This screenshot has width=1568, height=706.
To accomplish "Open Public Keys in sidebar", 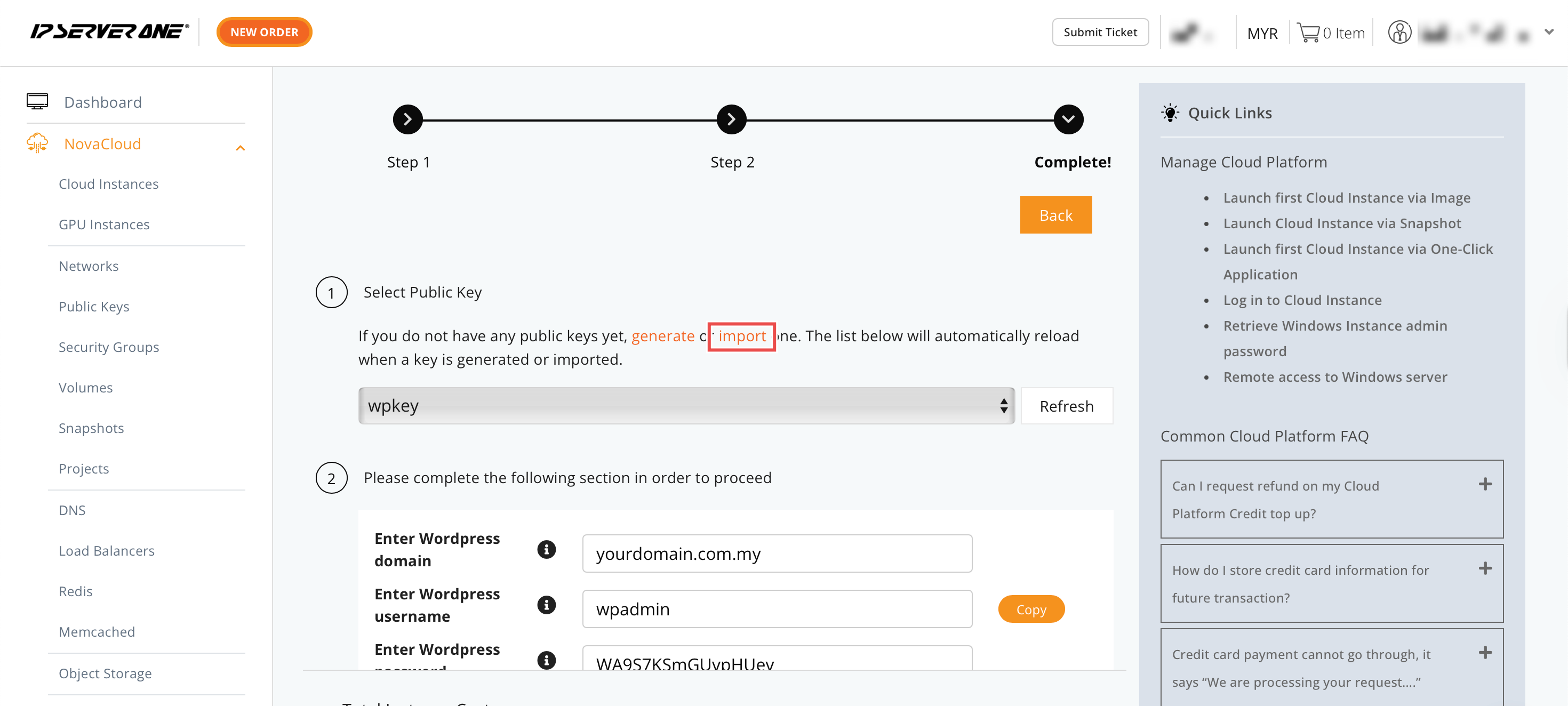I will click(94, 307).
